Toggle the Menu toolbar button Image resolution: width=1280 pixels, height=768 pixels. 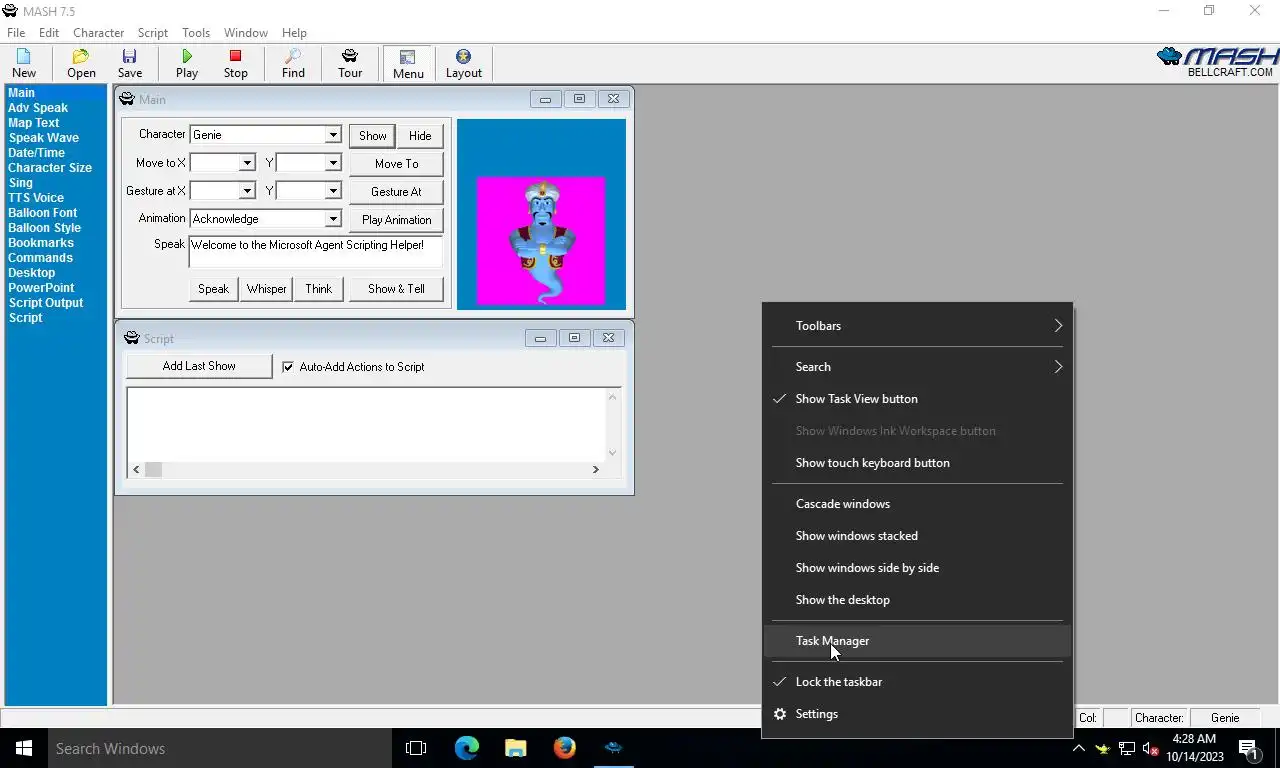tap(408, 63)
